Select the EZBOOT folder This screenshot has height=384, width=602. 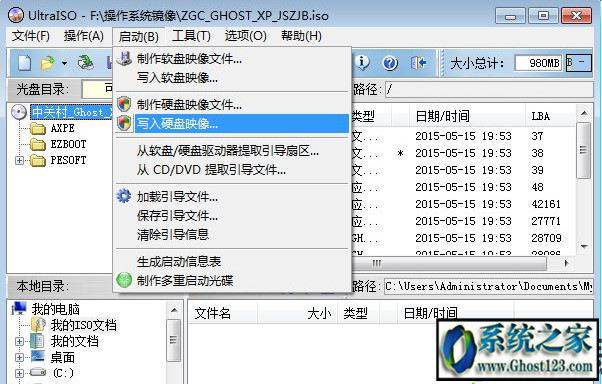[68, 144]
